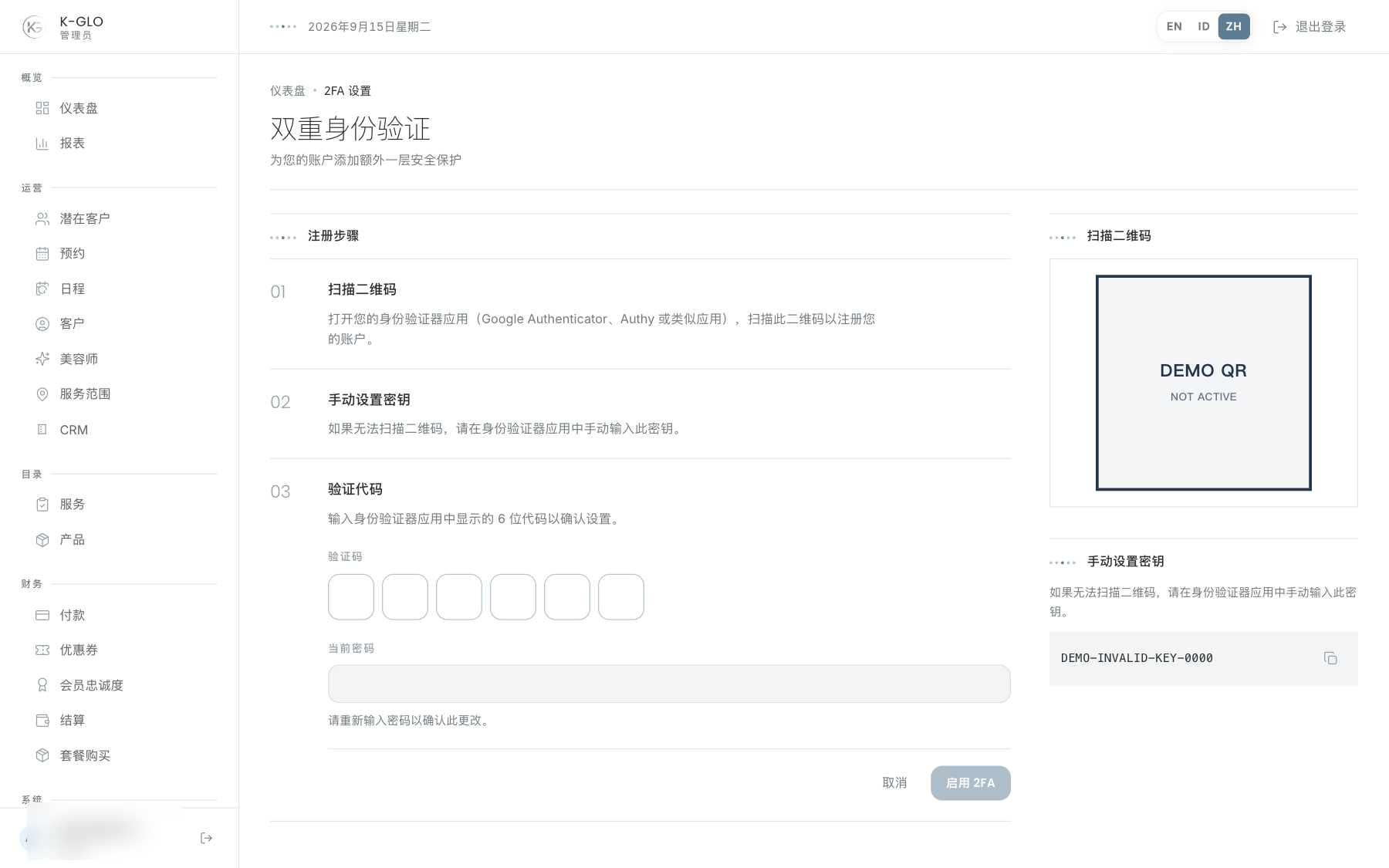Switch language to ID

coord(1203,26)
